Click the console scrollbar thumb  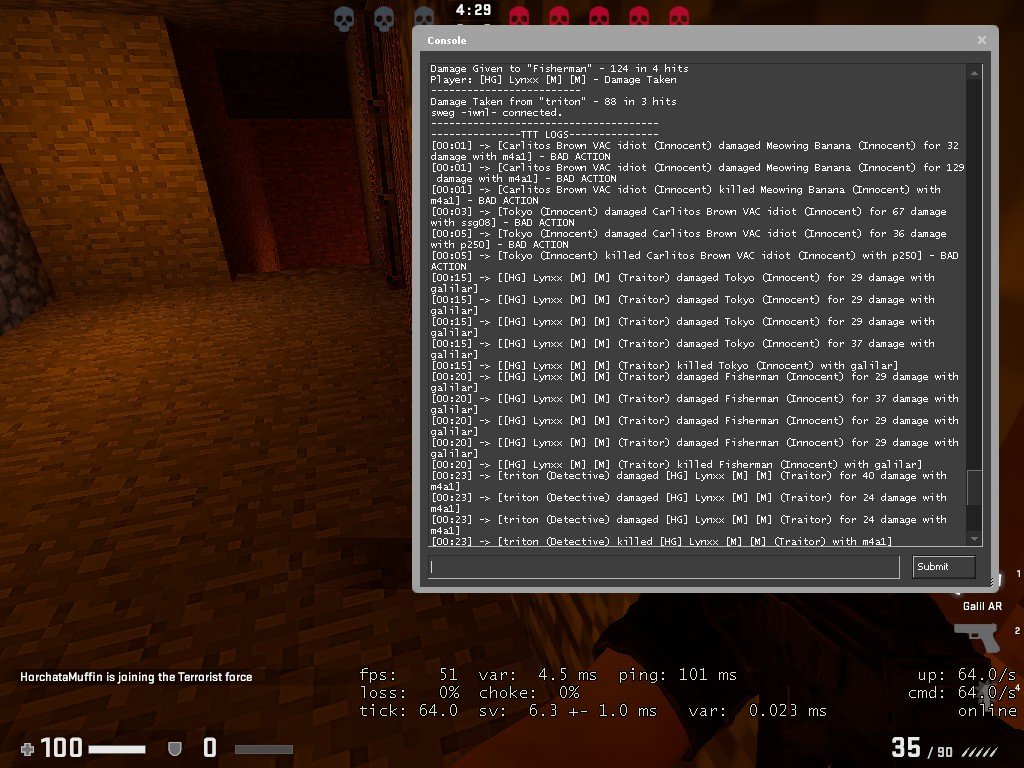click(x=974, y=488)
